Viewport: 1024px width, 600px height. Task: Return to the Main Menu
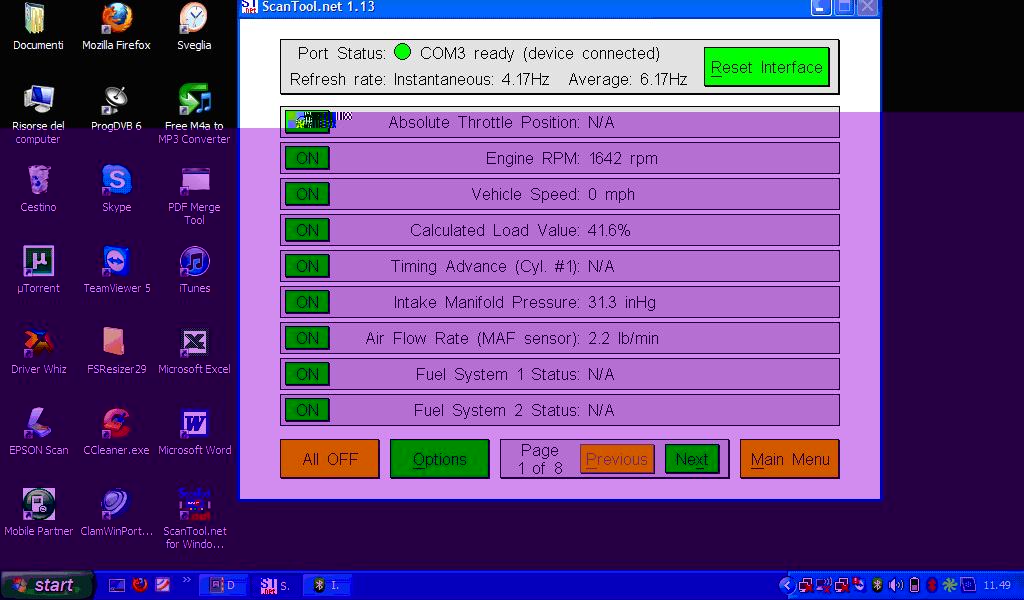point(790,459)
